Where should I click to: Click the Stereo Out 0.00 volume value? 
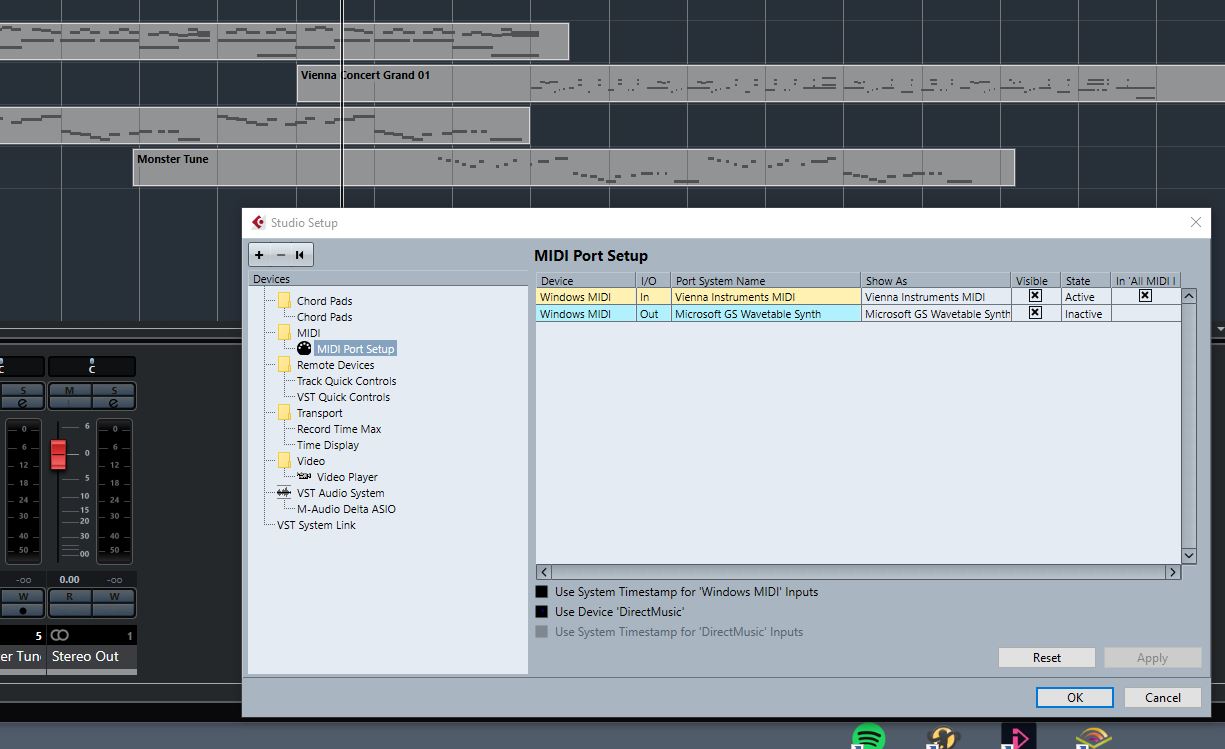tap(69, 579)
